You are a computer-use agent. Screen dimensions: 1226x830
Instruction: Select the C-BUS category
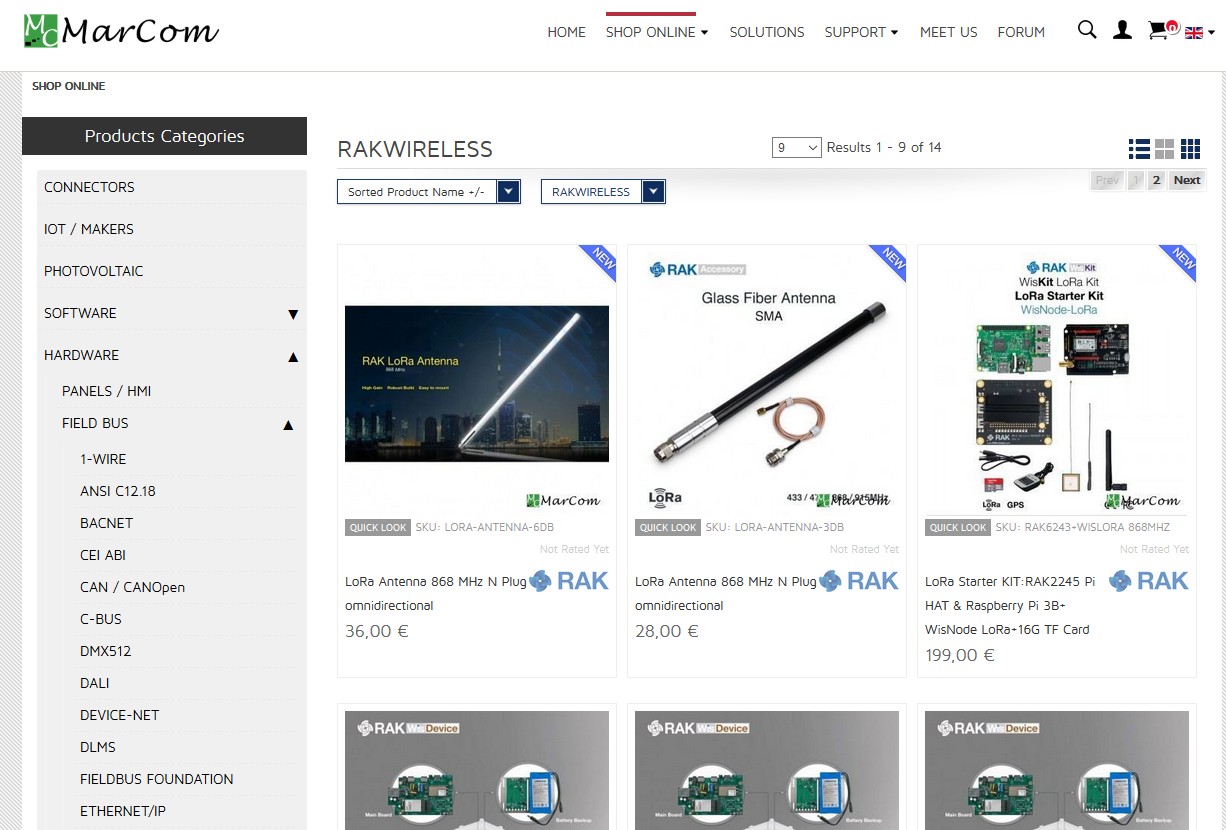point(100,619)
